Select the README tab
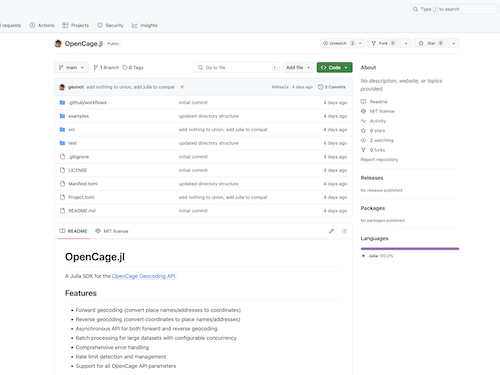500x375 pixels. click(73, 231)
